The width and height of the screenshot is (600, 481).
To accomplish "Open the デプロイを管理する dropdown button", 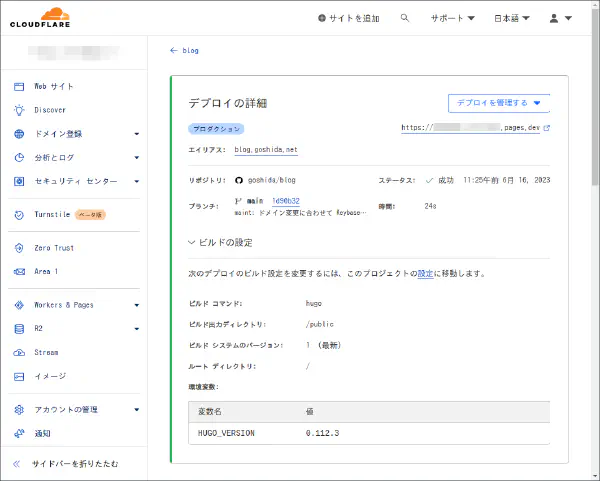I will point(499,103).
